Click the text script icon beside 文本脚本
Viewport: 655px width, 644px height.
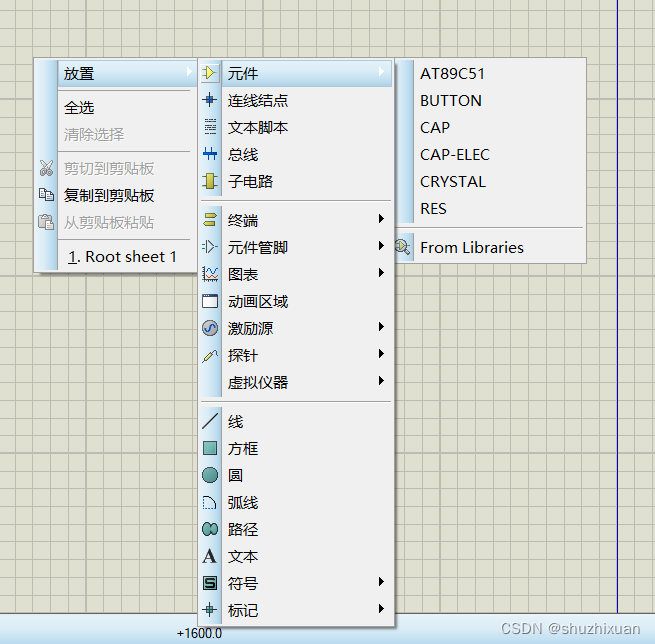pyautogui.click(x=210, y=127)
